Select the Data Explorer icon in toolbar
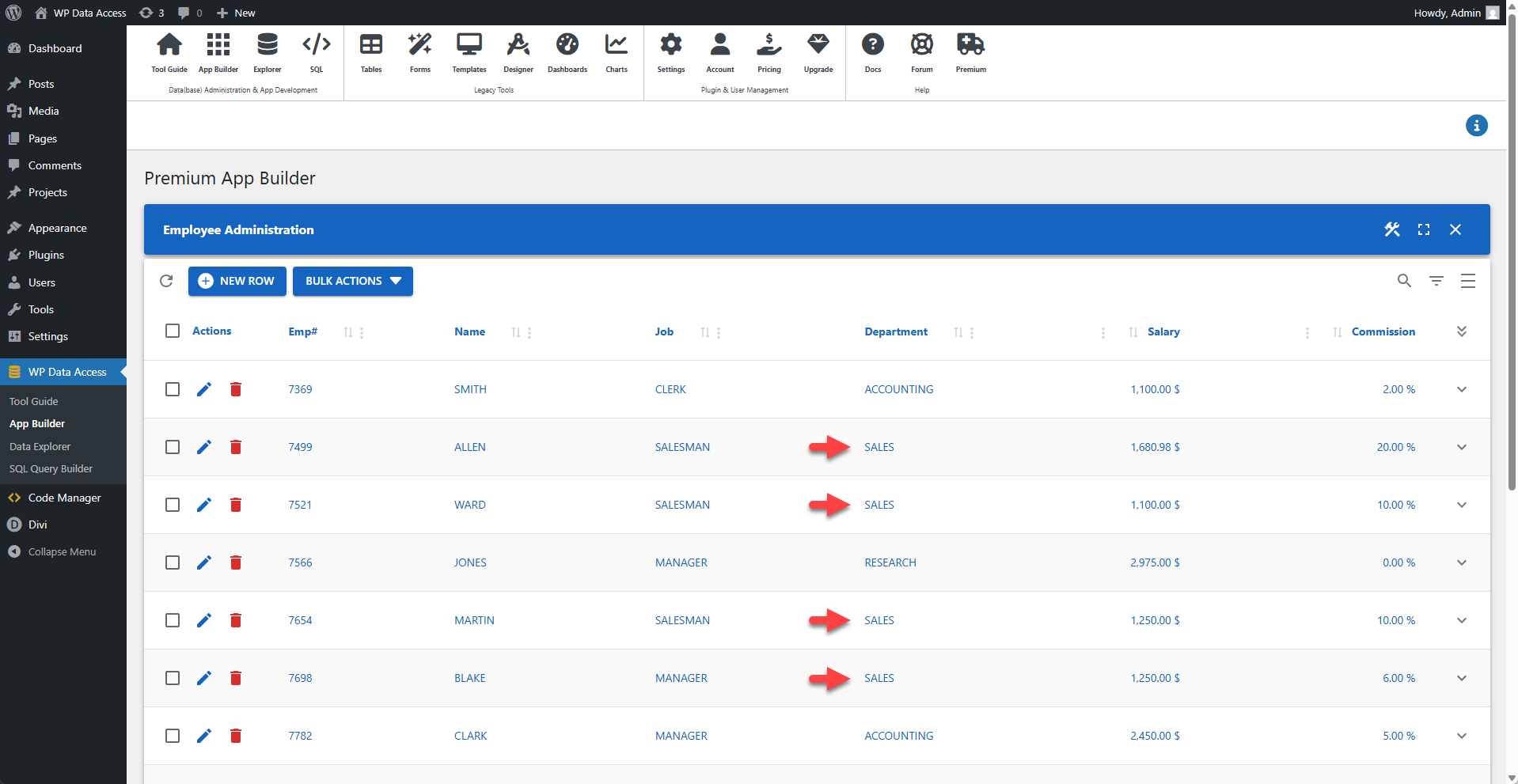 267,51
